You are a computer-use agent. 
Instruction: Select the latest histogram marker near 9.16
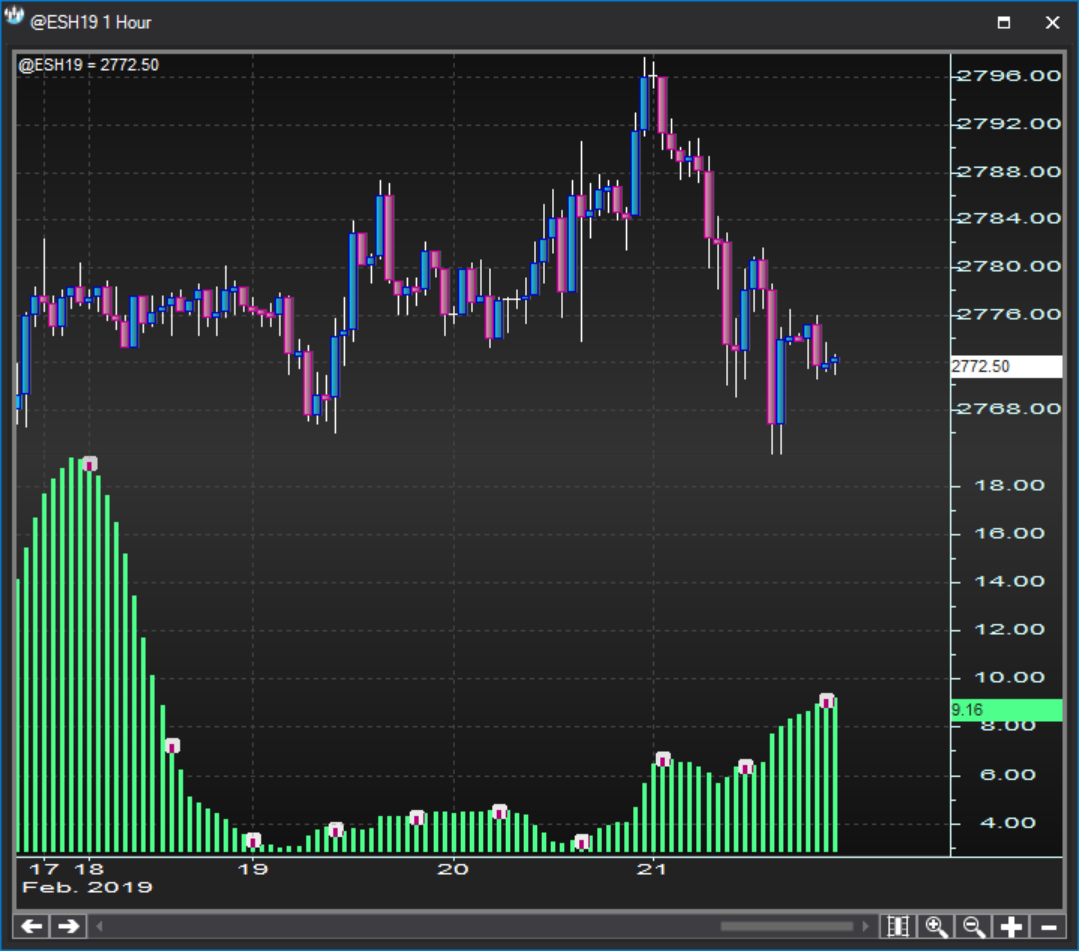827,701
